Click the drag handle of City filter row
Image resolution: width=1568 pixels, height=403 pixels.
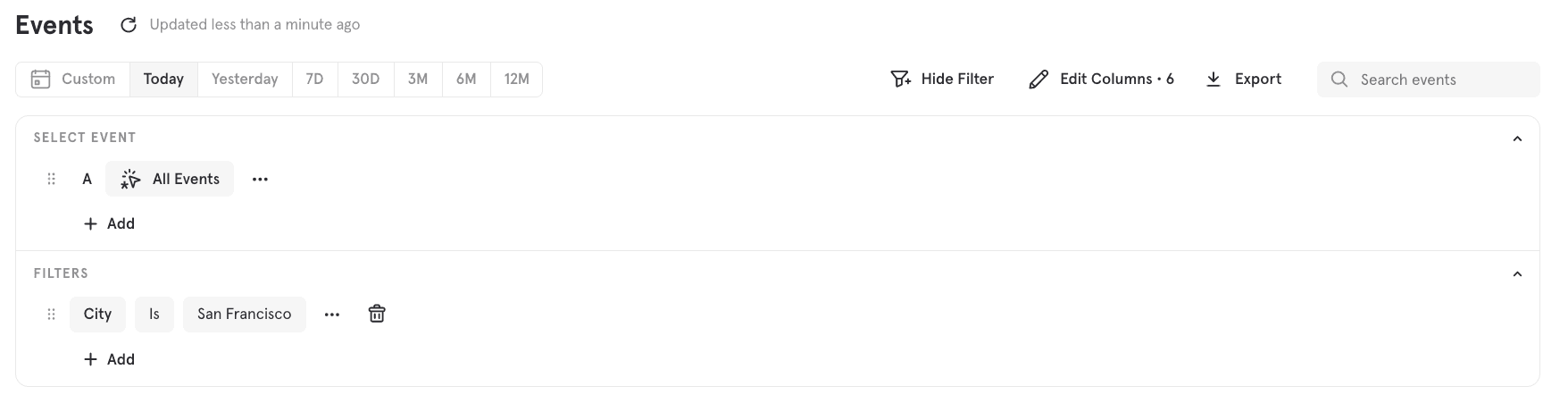point(52,315)
